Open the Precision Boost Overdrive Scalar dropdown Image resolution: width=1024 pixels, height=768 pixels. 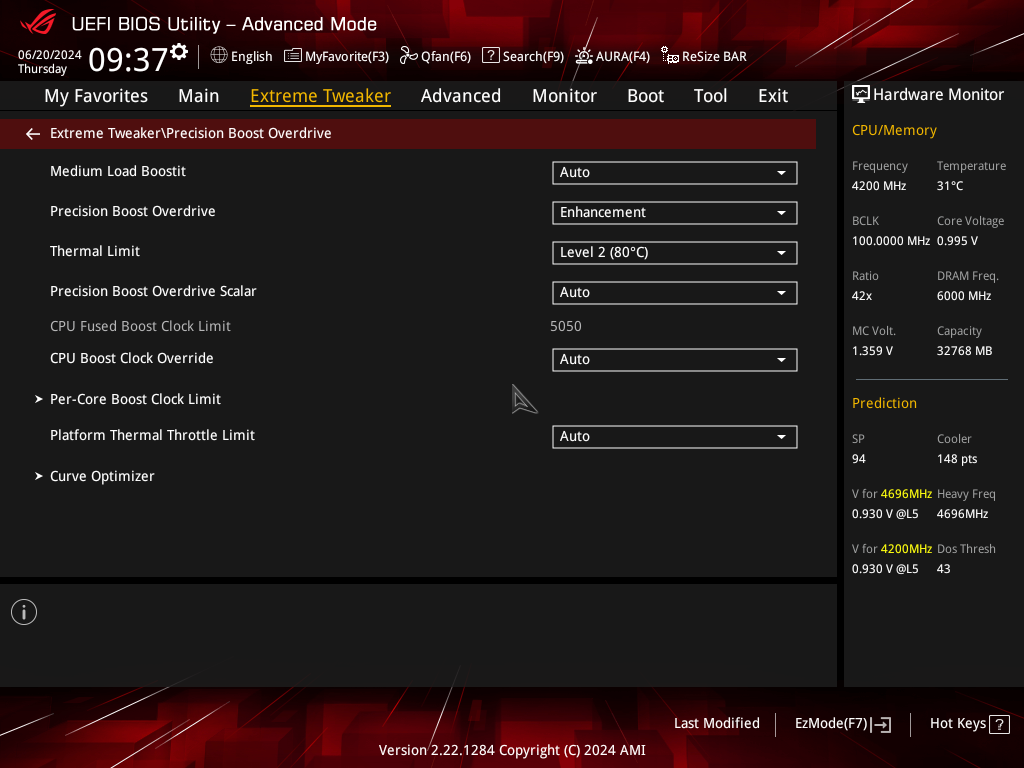tap(675, 293)
